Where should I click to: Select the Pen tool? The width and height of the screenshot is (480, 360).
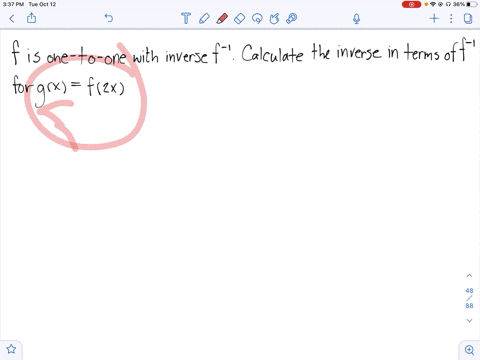coord(204,18)
